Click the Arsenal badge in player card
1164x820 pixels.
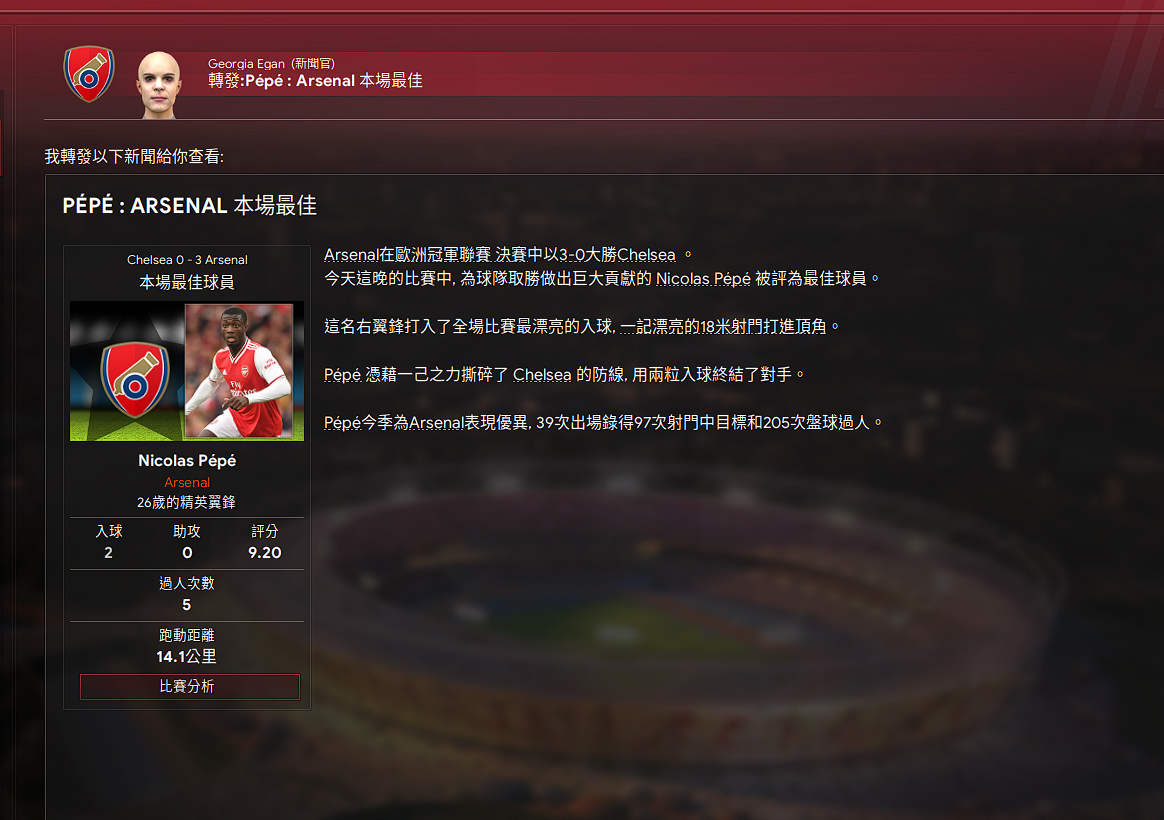(134, 378)
